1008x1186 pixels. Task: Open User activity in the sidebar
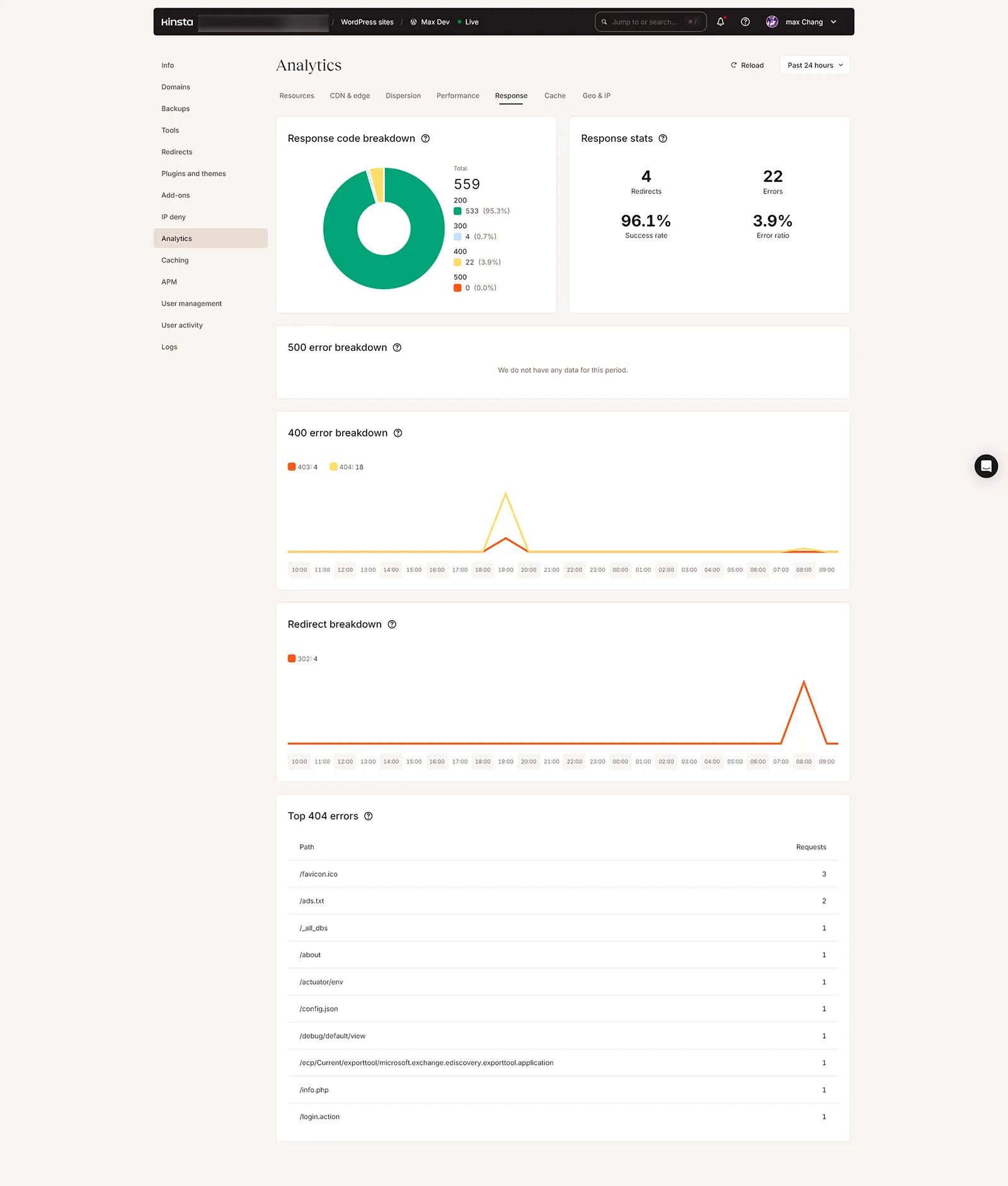tap(182, 326)
